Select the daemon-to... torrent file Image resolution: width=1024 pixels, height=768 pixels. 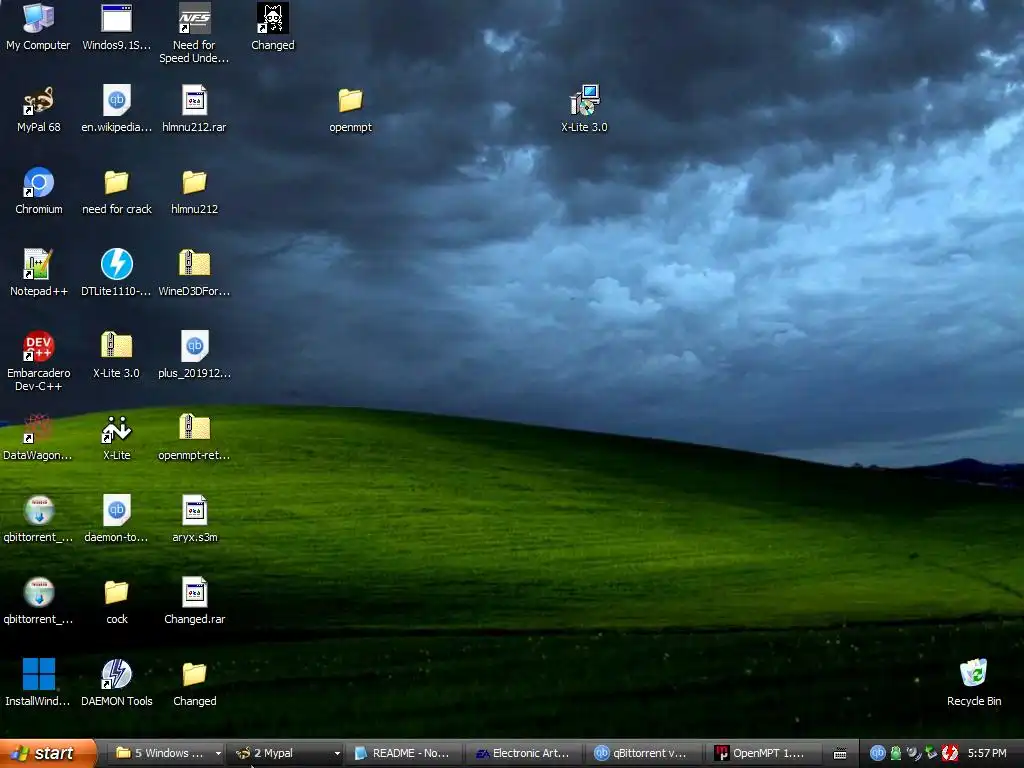click(116, 519)
